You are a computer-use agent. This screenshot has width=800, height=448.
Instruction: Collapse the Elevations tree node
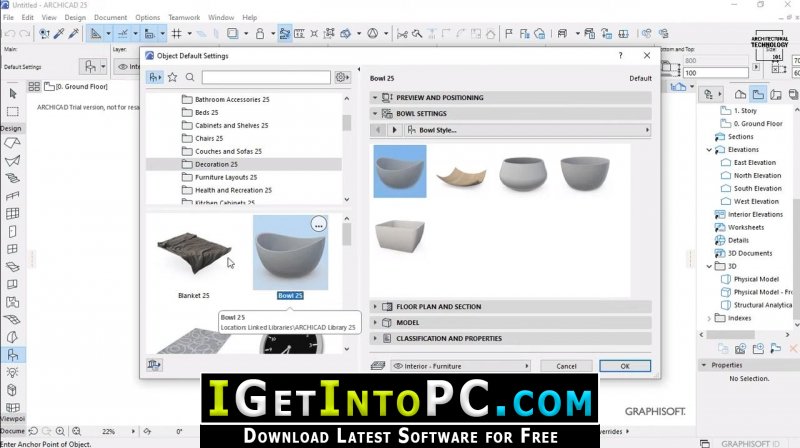(x=709, y=150)
